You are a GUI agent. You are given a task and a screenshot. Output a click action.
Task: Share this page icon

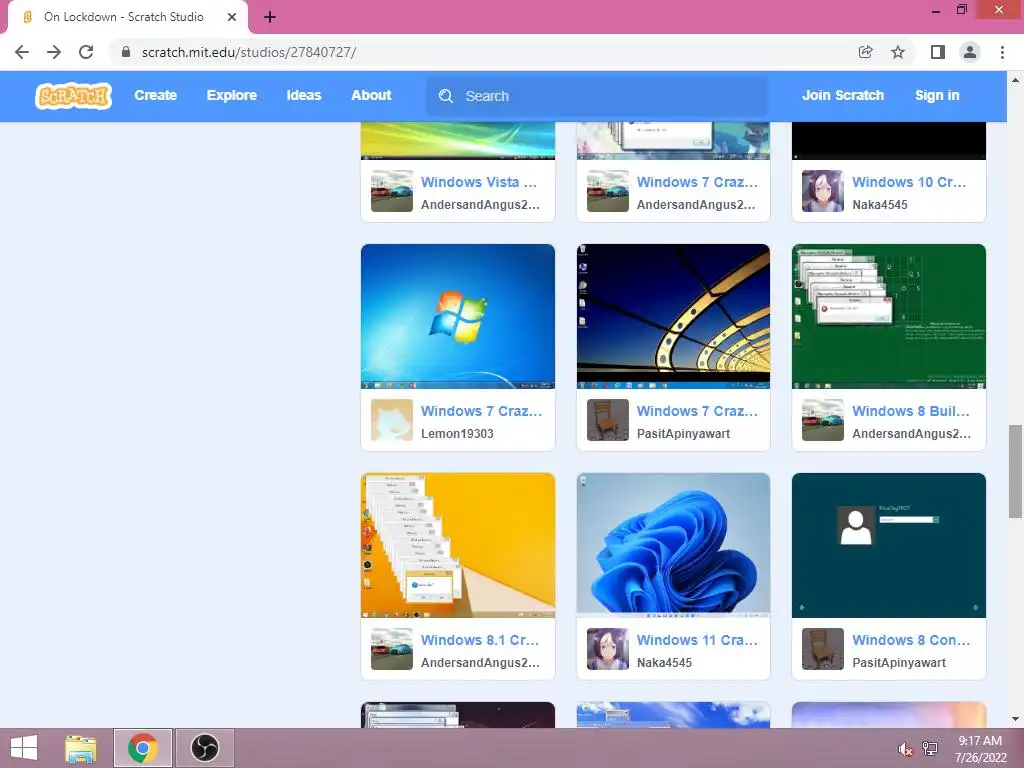[865, 52]
